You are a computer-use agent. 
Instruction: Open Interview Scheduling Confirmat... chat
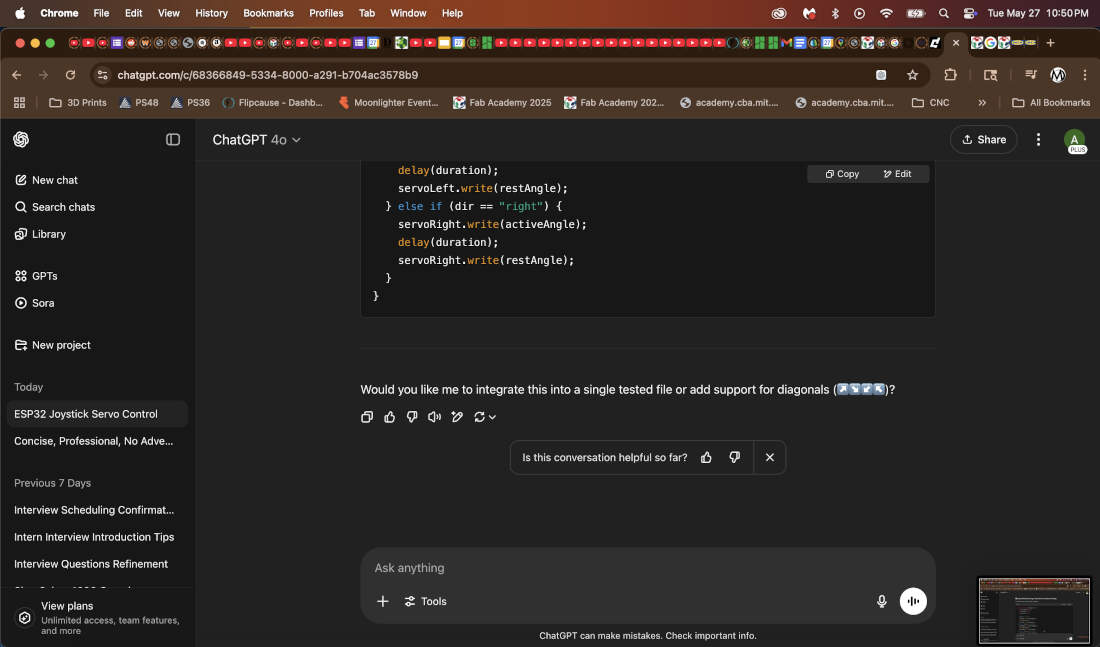click(x=97, y=510)
